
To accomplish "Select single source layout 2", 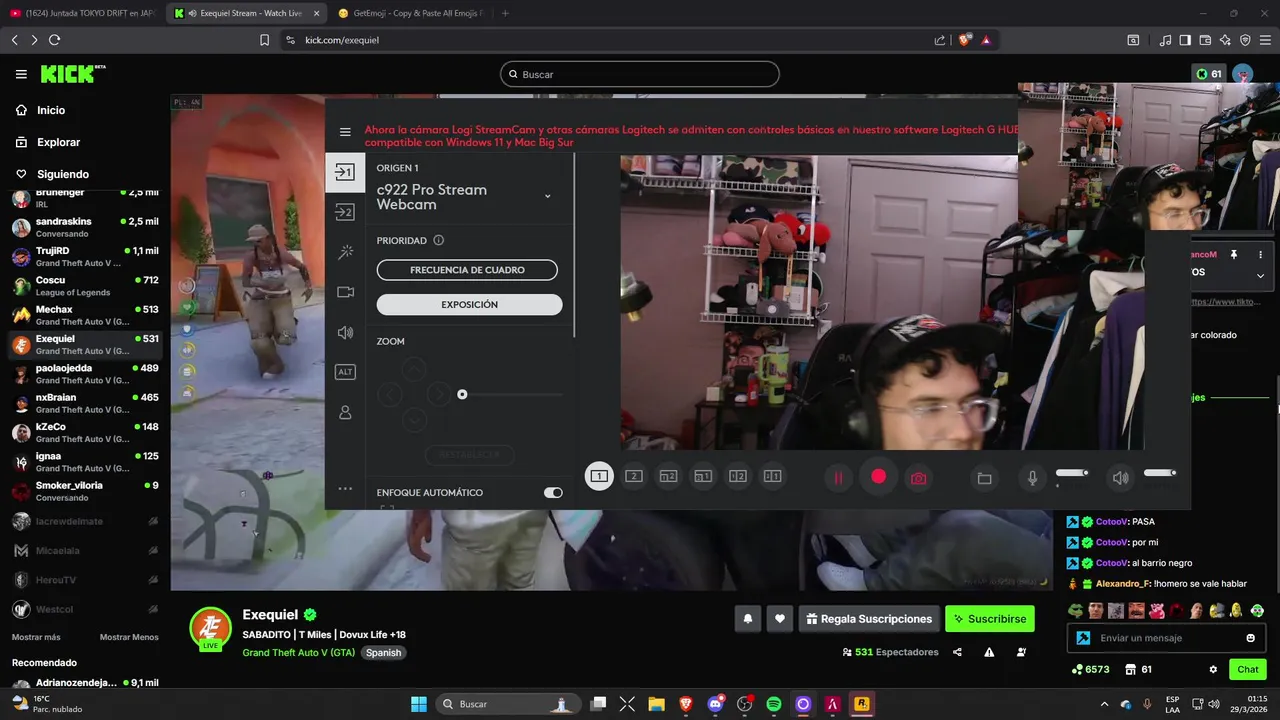I will coord(634,476).
